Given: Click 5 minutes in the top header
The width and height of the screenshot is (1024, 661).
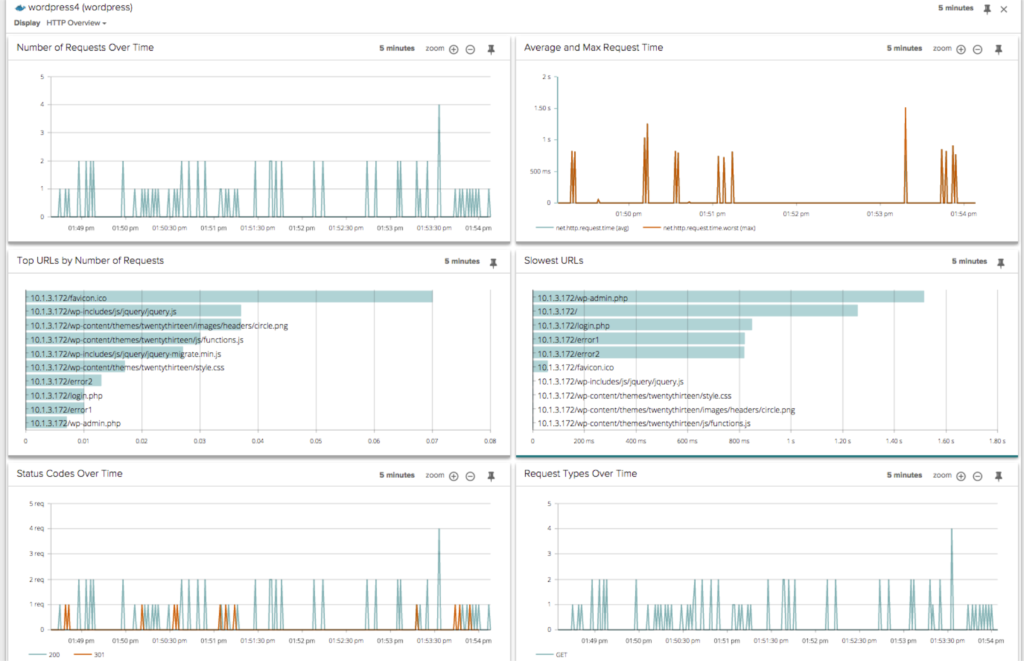Looking at the screenshot, I should click(955, 8).
